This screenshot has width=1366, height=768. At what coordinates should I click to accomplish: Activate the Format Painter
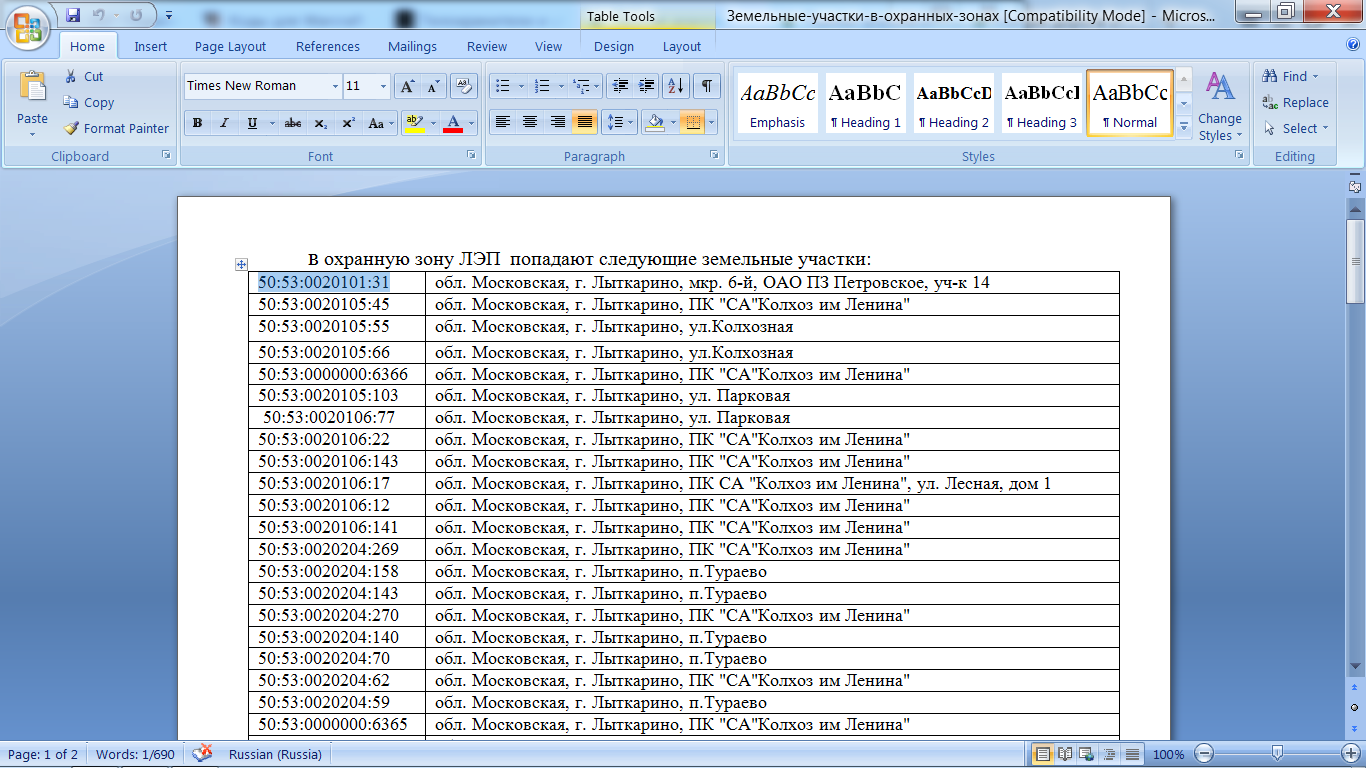coord(116,128)
